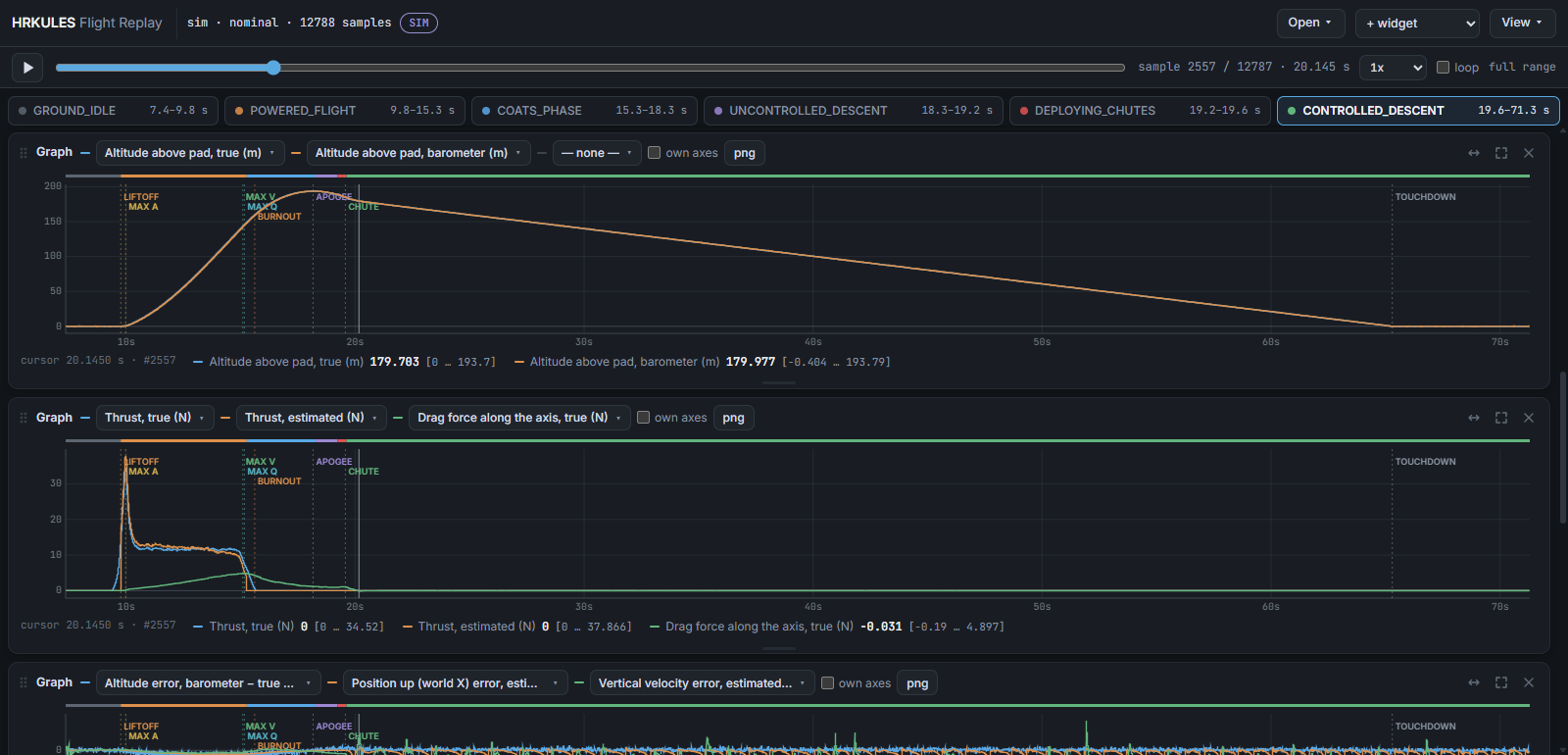Close the thrust graph panel
Screen dimensions: 1568x755
pyautogui.click(x=1529, y=418)
